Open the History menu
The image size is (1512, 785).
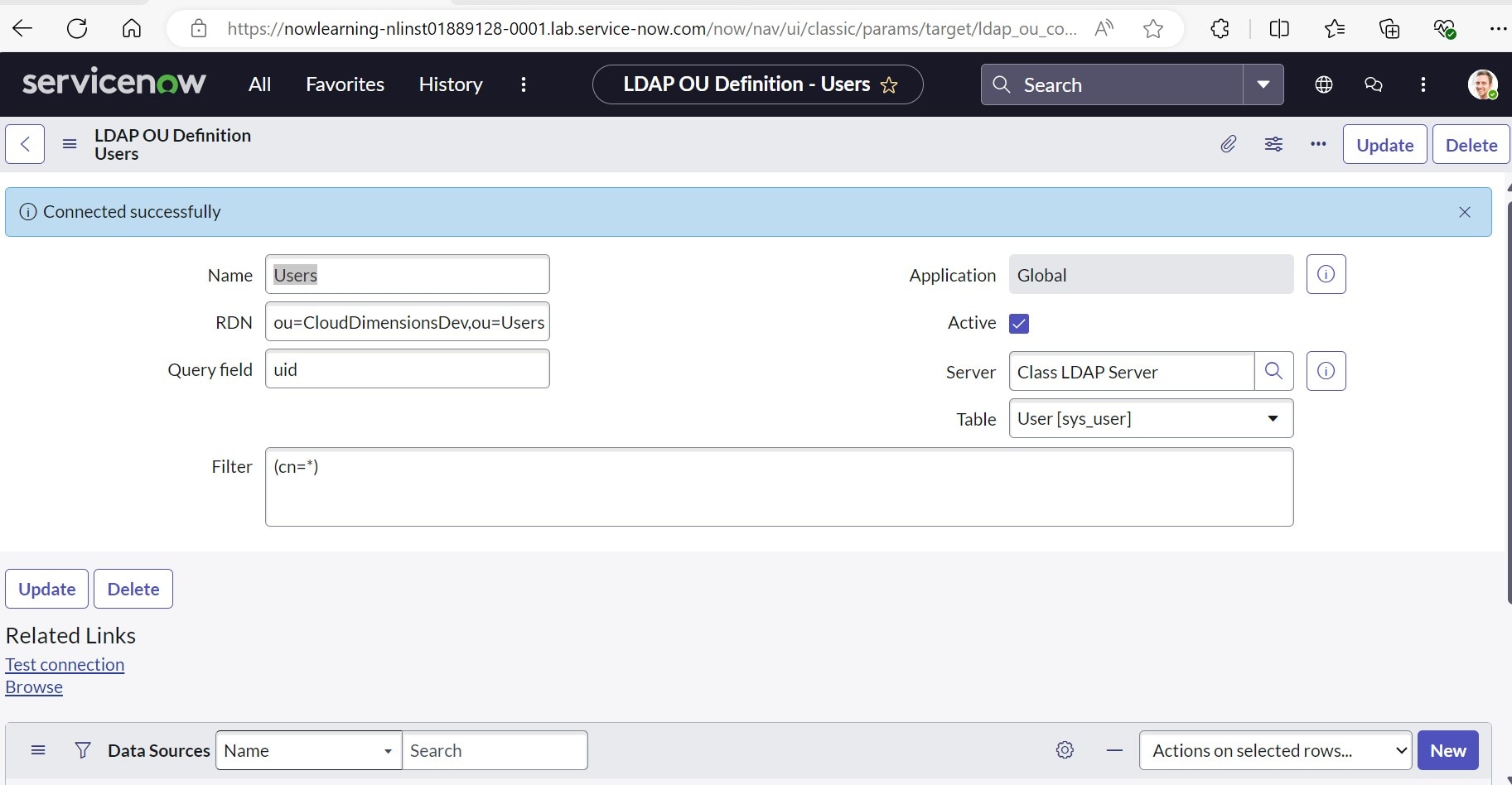[x=451, y=84]
